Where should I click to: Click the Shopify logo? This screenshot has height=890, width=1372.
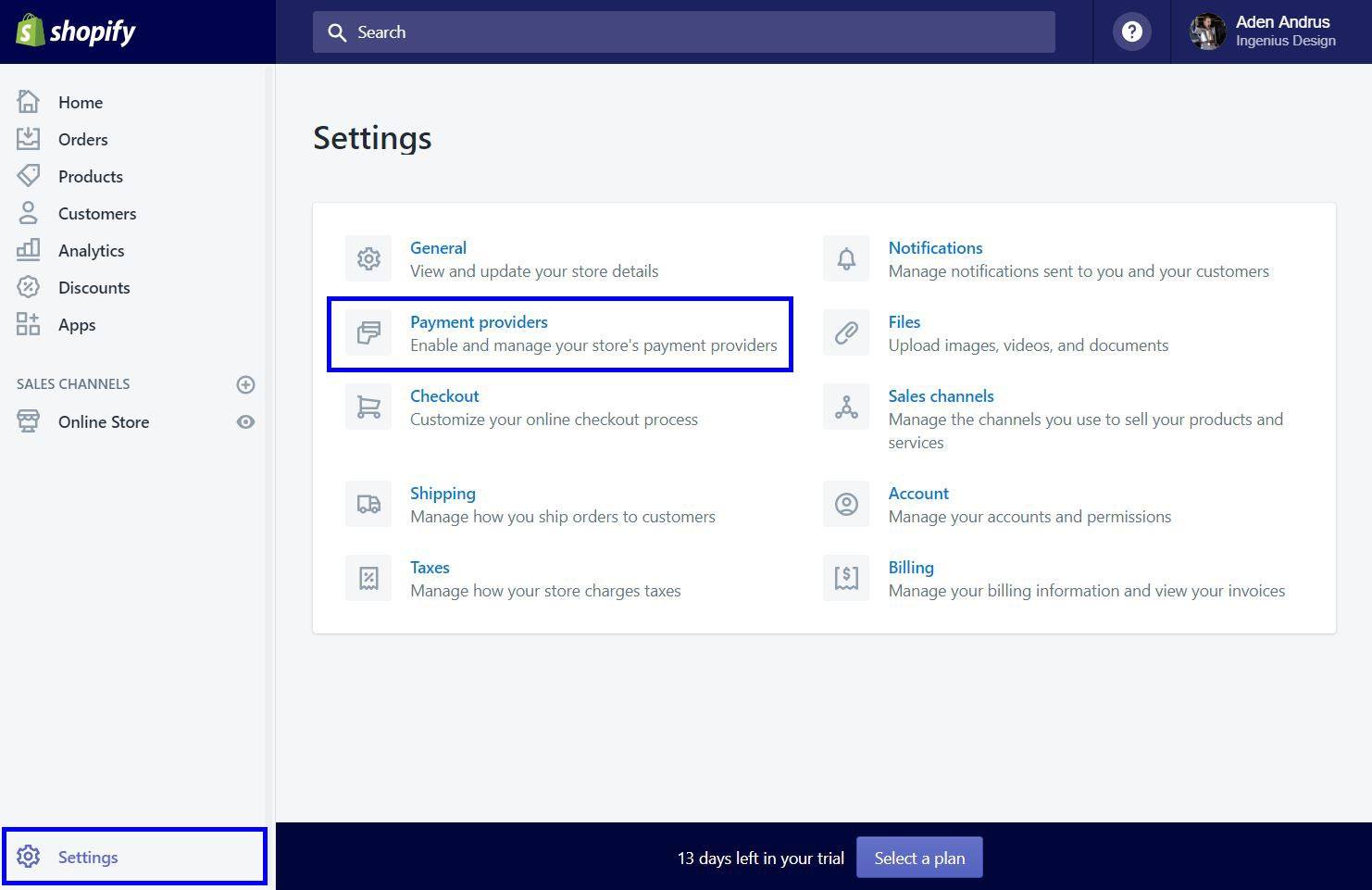(75, 31)
